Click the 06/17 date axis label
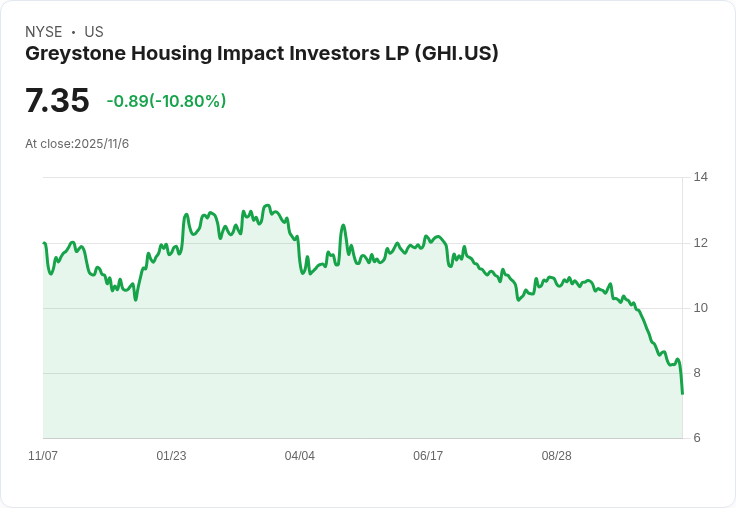This screenshot has width=736, height=508. point(428,456)
